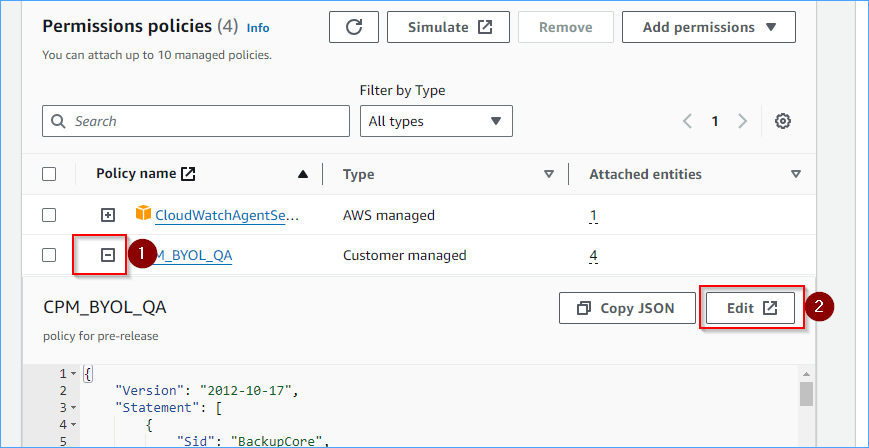Sort the Attached entities column arrow
The height and width of the screenshot is (448, 869).
click(796, 174)
